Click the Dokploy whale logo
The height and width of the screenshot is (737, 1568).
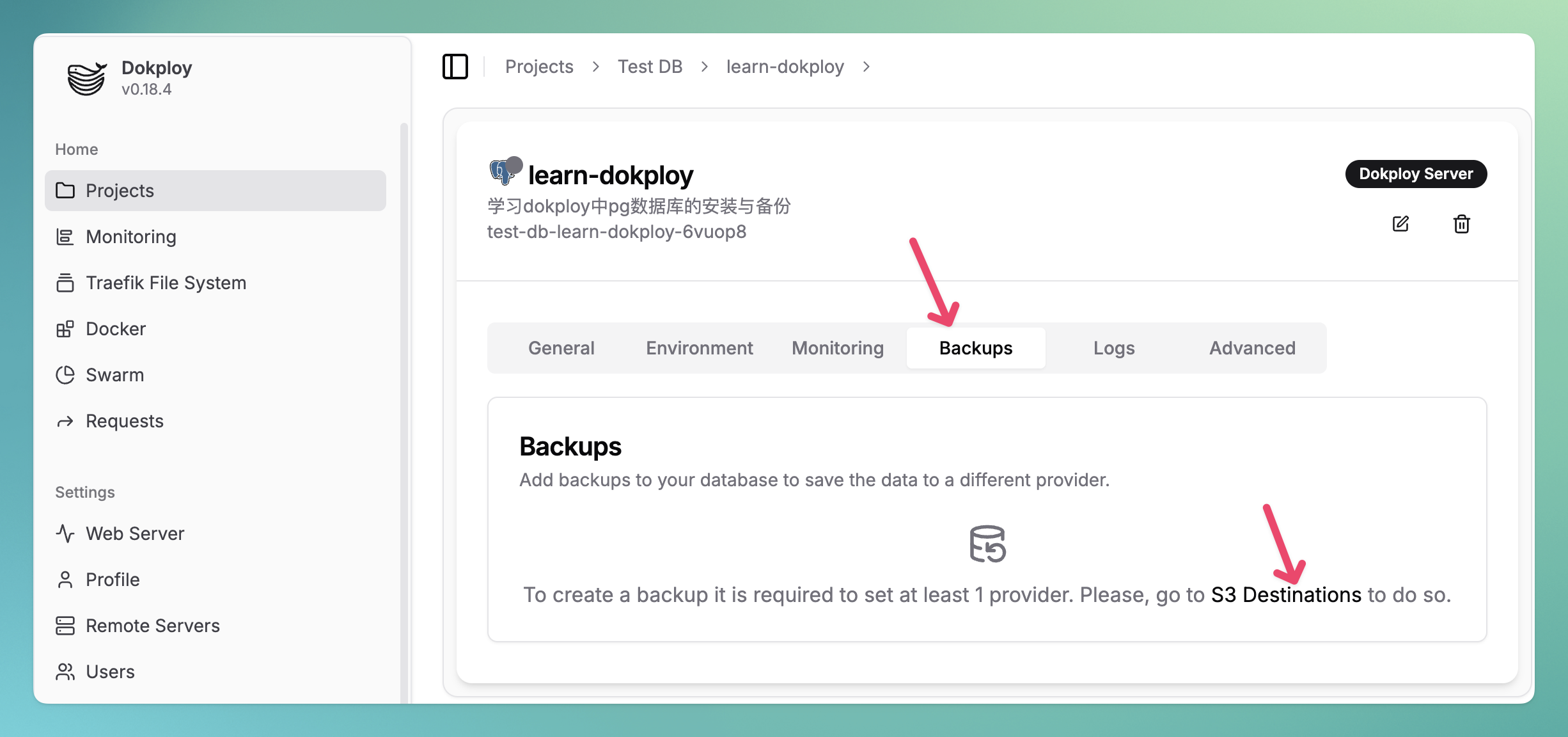point(87,78)
